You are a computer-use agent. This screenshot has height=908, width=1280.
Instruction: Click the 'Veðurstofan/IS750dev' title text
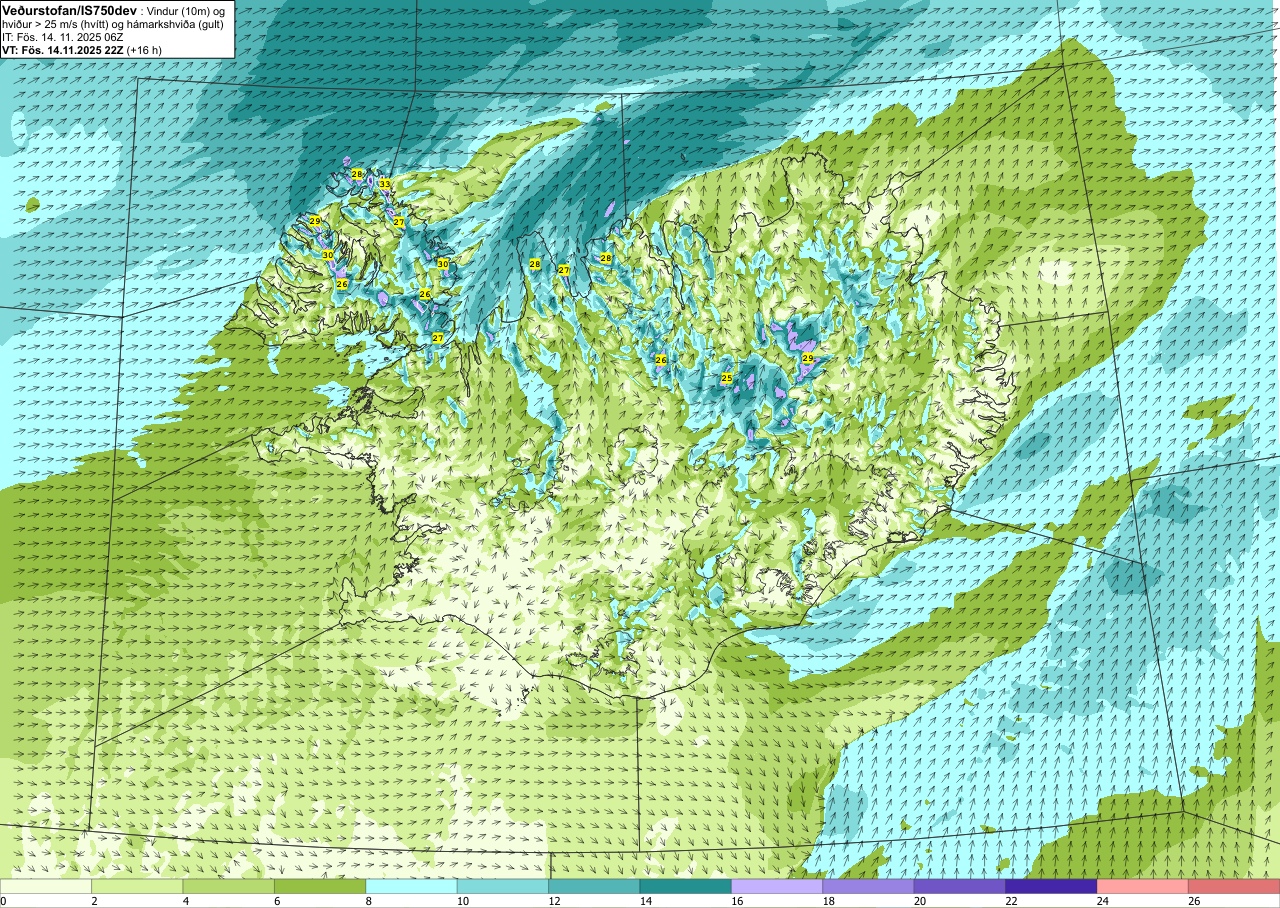click(70, 9)
